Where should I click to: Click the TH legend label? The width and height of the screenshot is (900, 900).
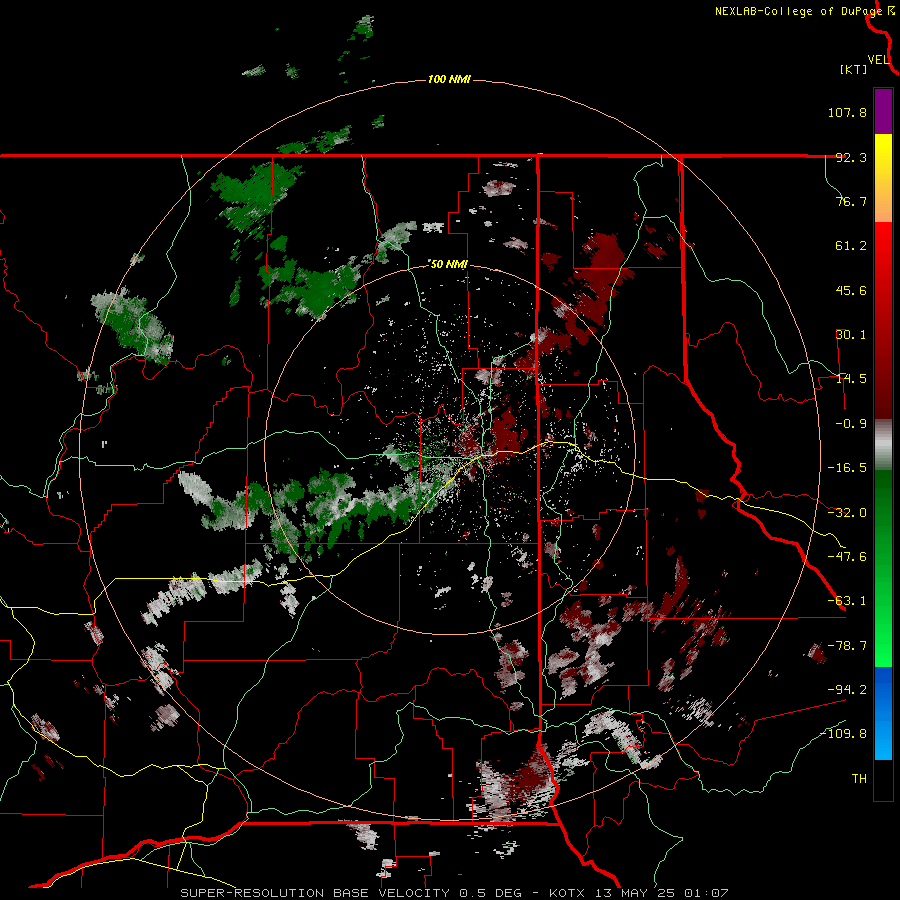tap(859, 779)
